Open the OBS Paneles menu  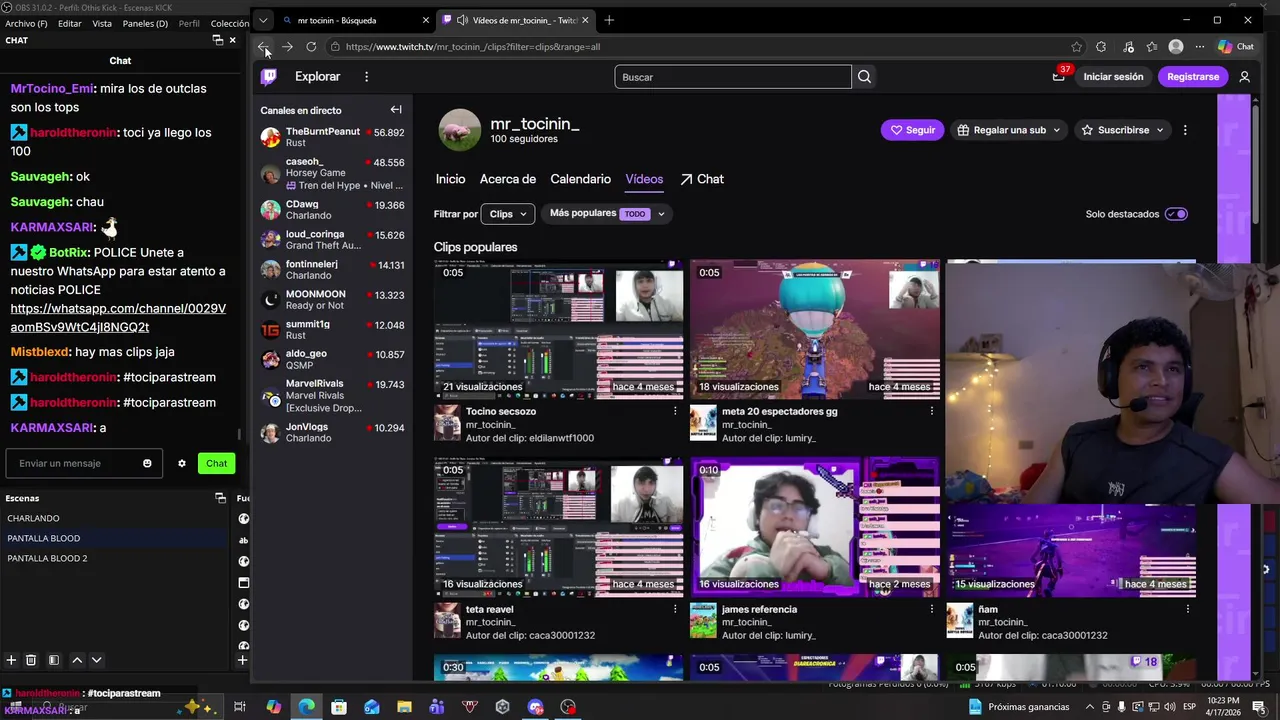pos(145,23)
